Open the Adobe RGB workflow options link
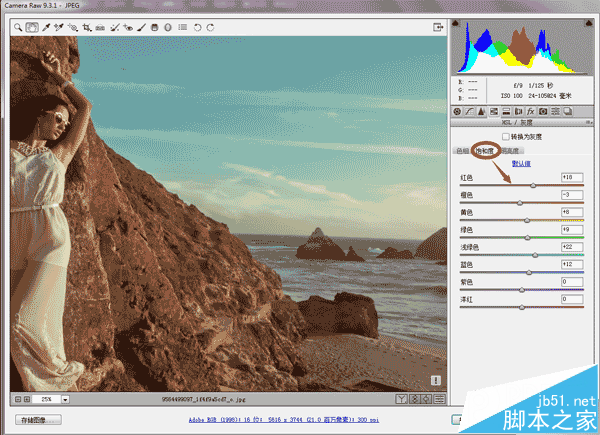The width and height of the screenshot is (600, 435). pos(284,420)
